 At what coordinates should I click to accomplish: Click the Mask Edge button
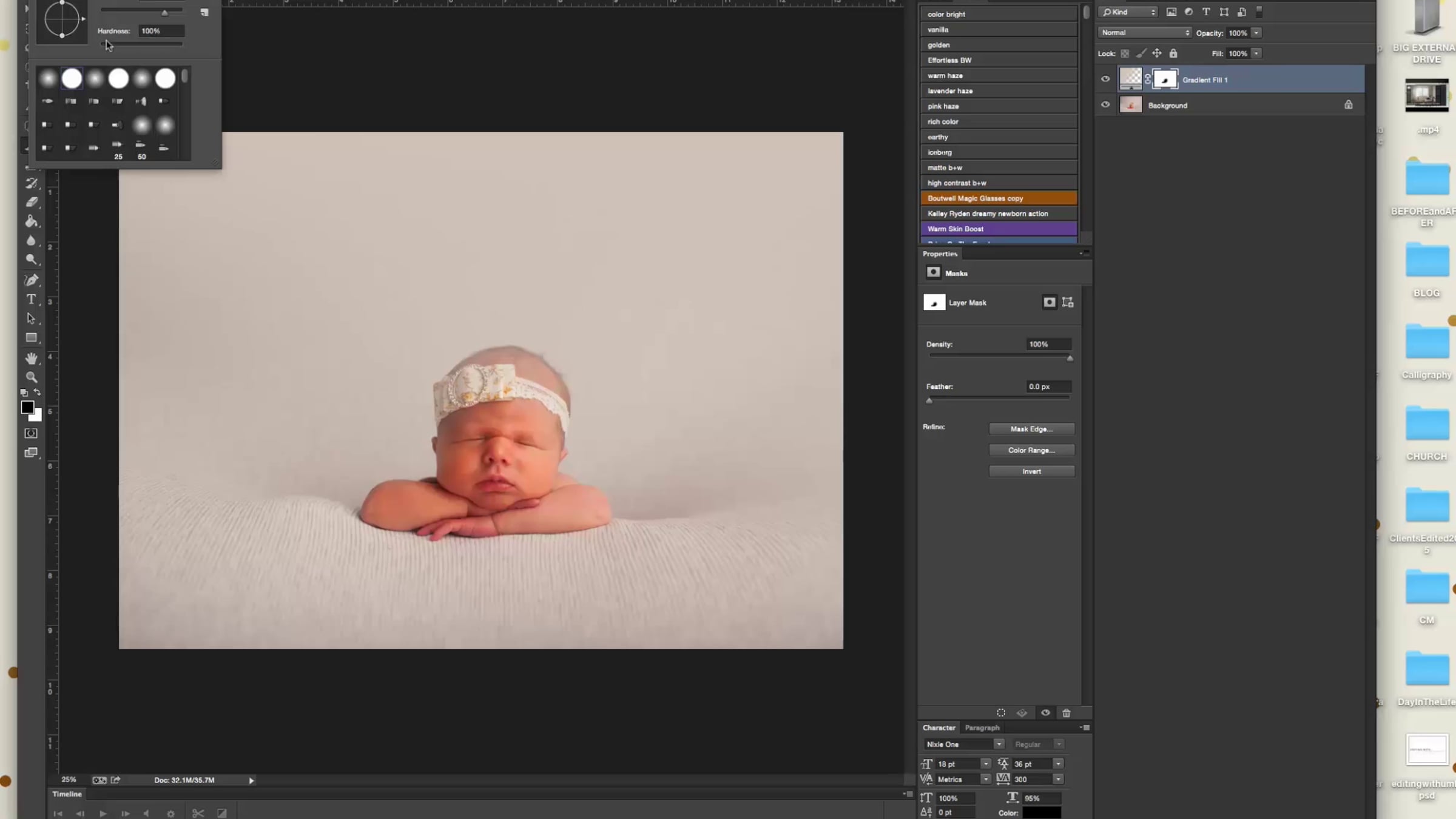[1031, 429]
